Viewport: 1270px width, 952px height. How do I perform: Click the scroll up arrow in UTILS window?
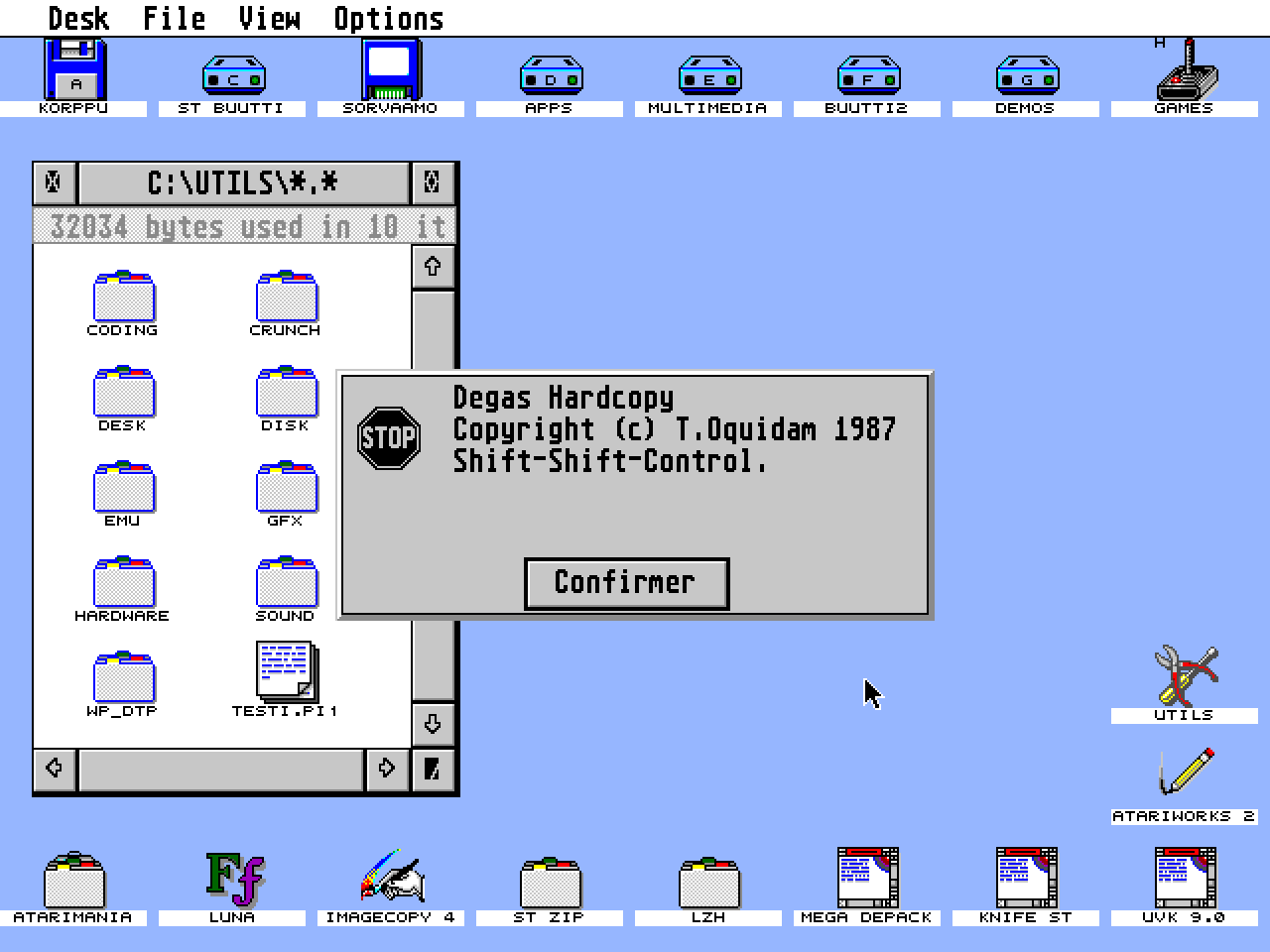pos(432,267)
